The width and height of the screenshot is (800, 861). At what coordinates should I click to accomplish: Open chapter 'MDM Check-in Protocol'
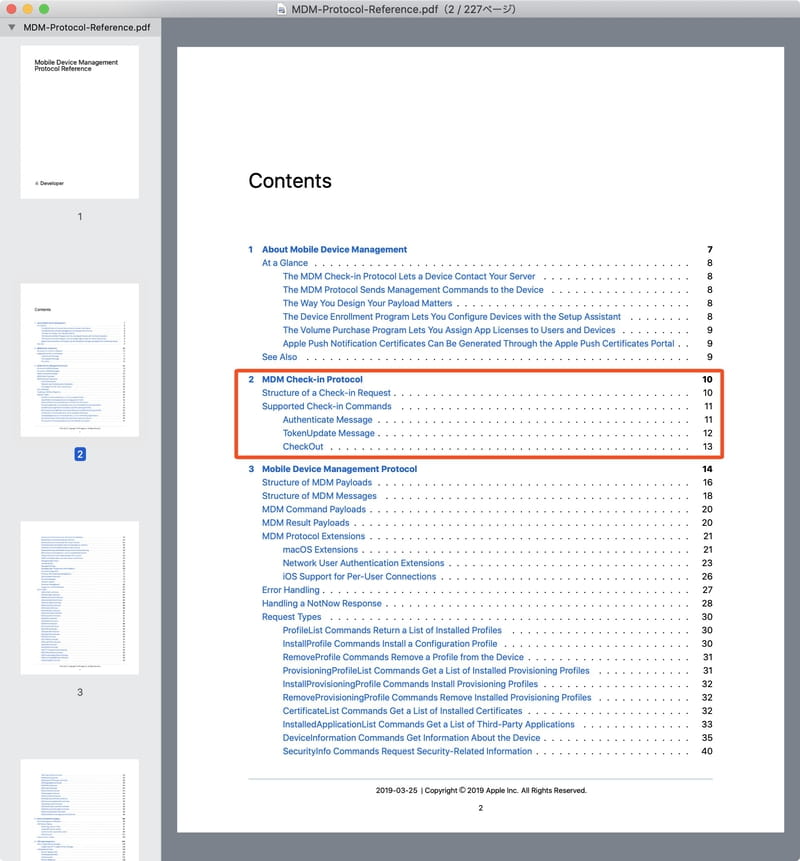312,379
